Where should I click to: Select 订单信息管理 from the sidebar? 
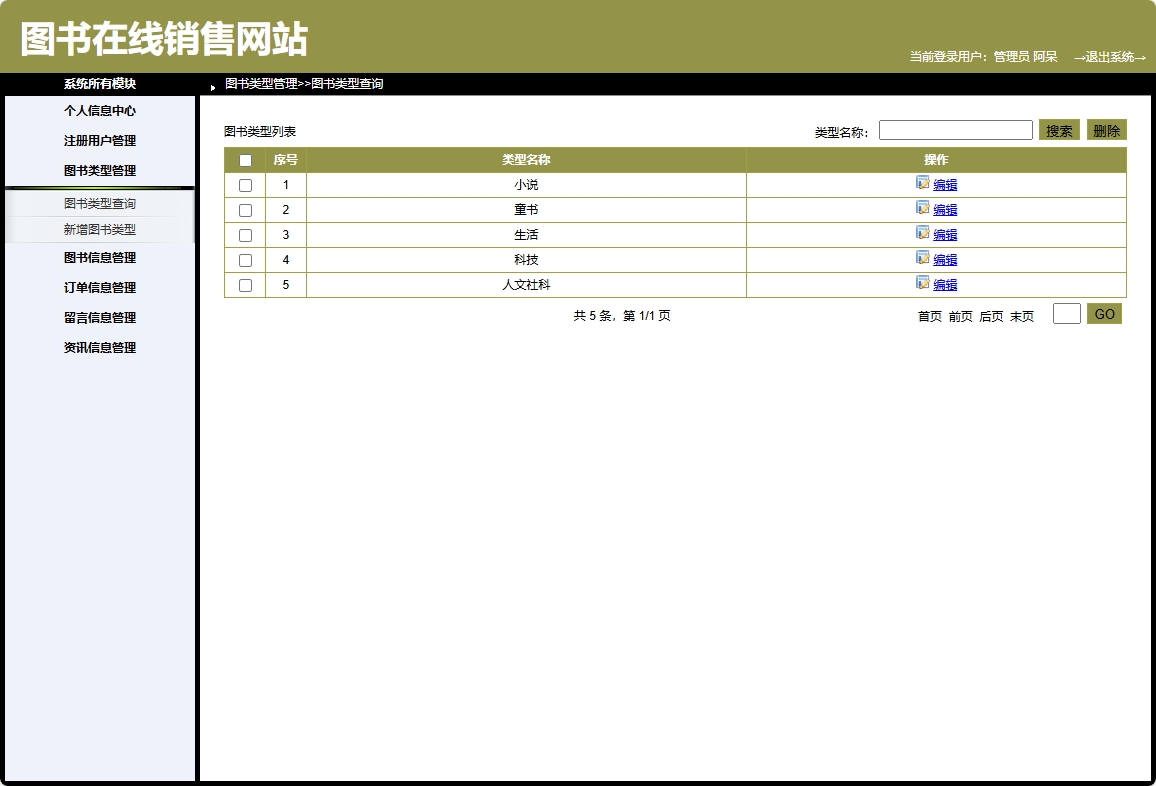point(100,288)
